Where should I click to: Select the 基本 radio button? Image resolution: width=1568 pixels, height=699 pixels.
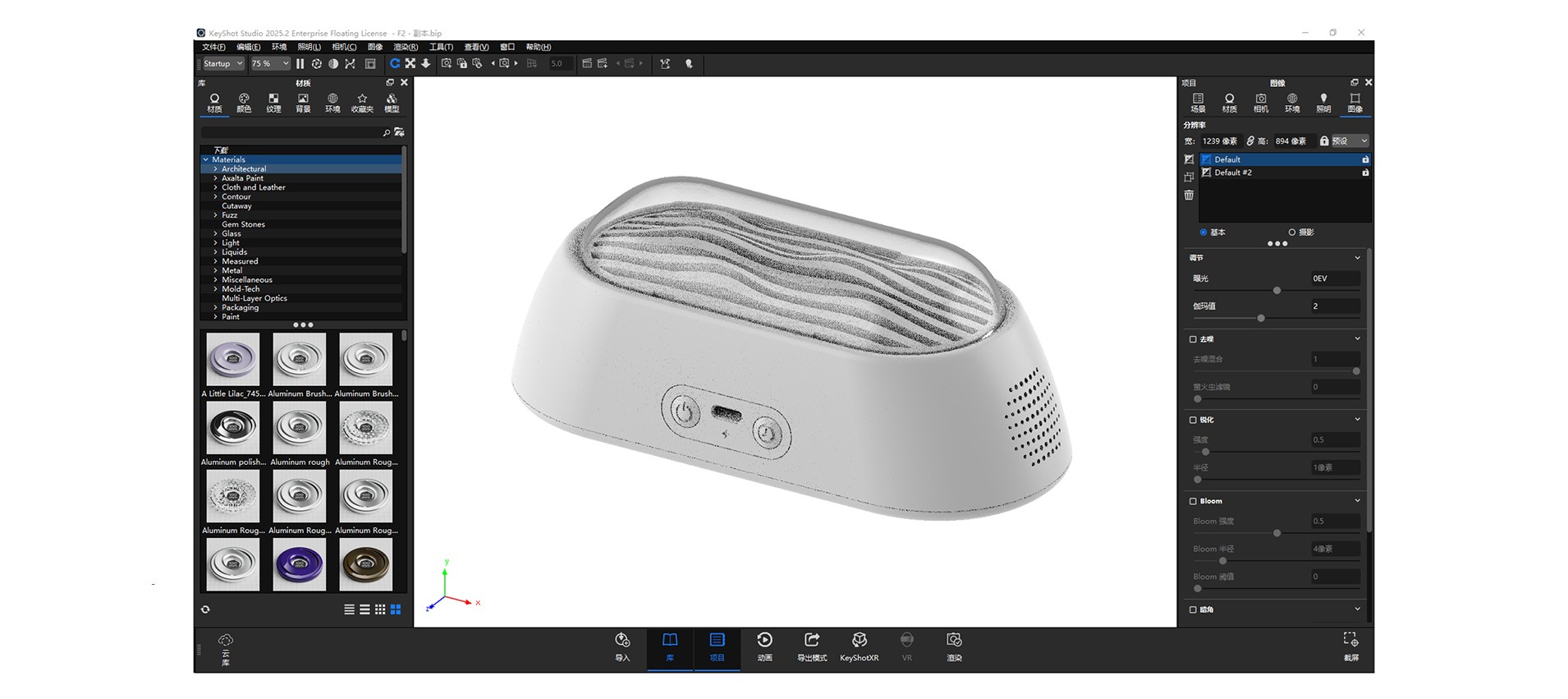(1204, 232)
